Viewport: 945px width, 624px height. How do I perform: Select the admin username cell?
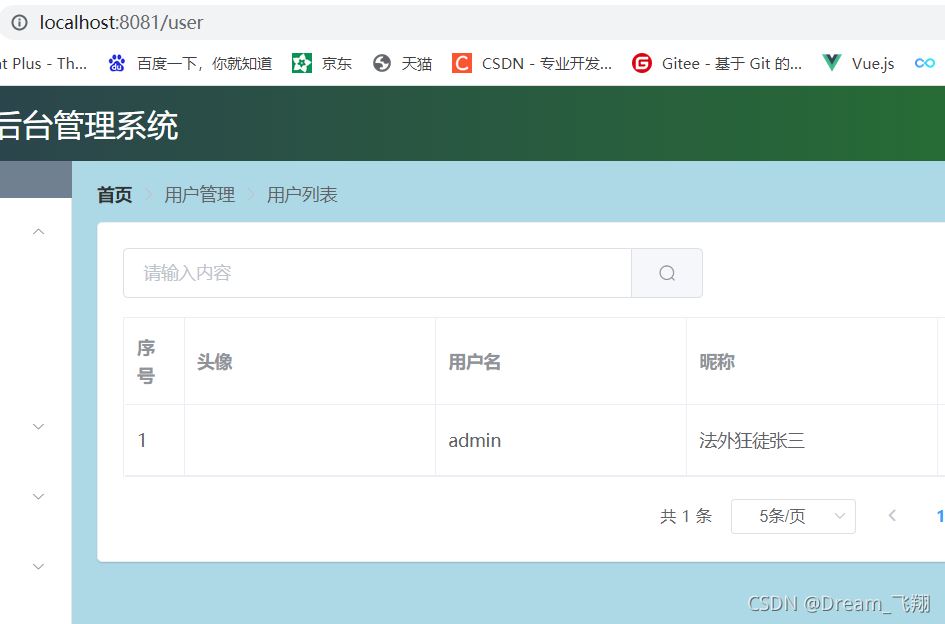click(x=560, y=440)
